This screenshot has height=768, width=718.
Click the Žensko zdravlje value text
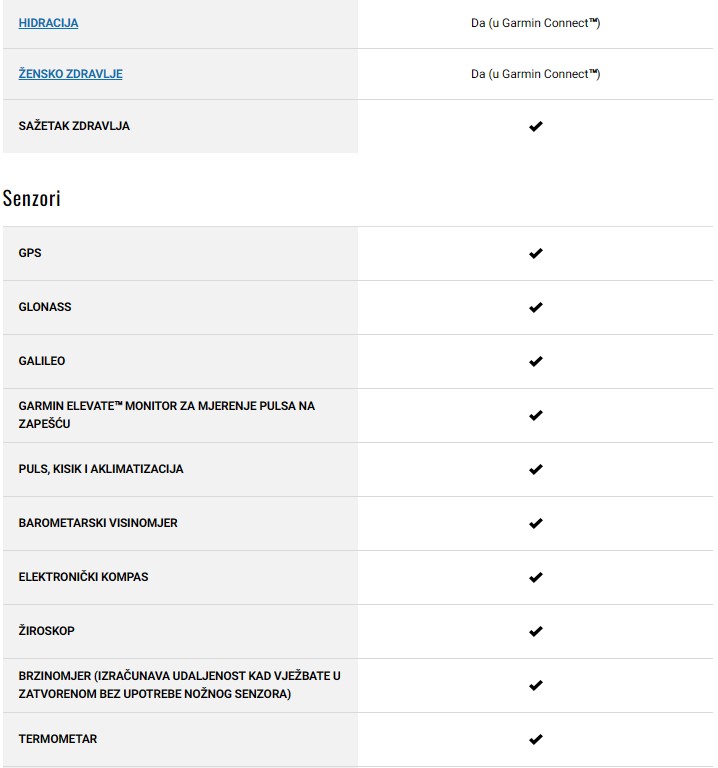coord(535,74)
